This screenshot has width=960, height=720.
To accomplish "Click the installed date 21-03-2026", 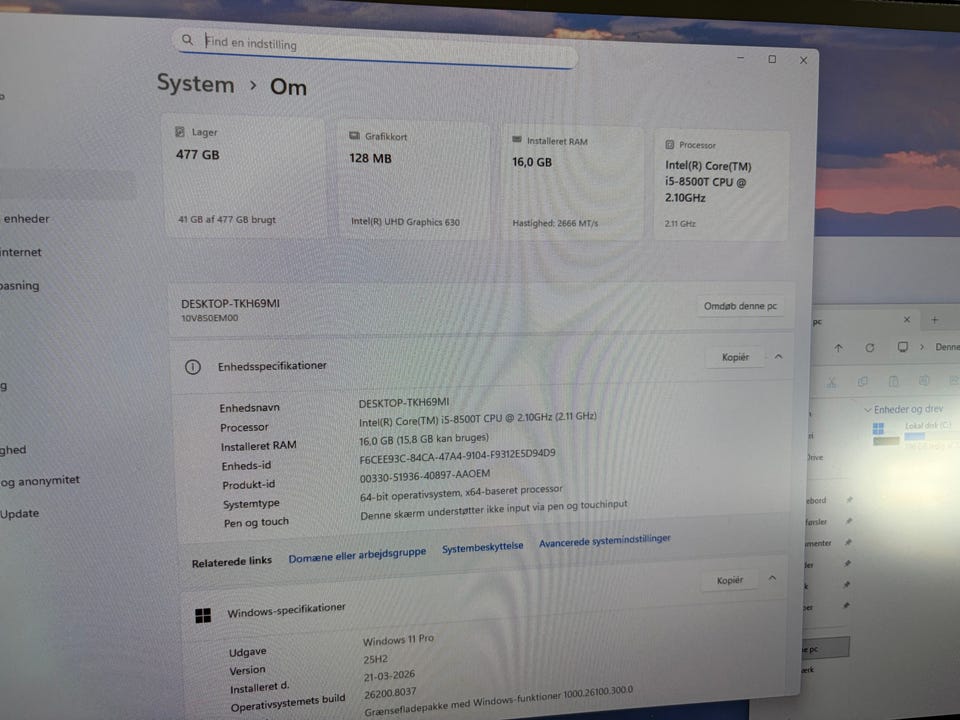I will click(x=389, y=676).
